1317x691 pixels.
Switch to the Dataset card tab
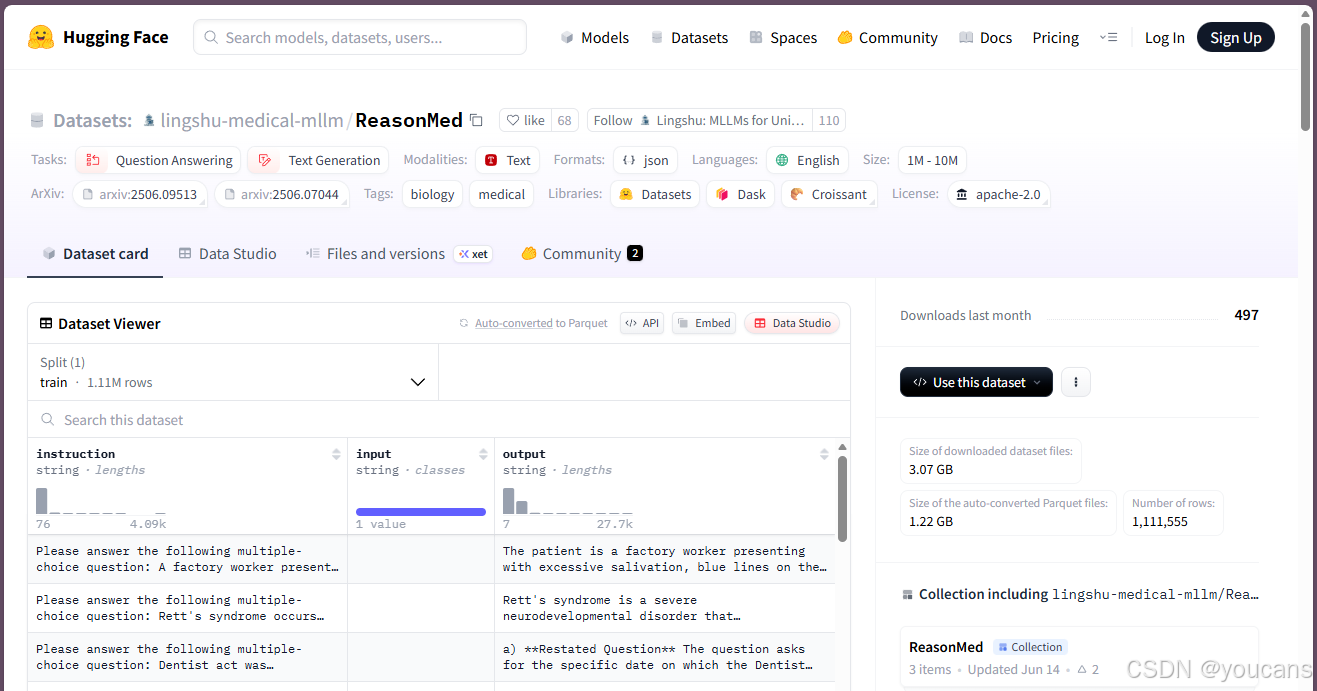coord(95,254)
